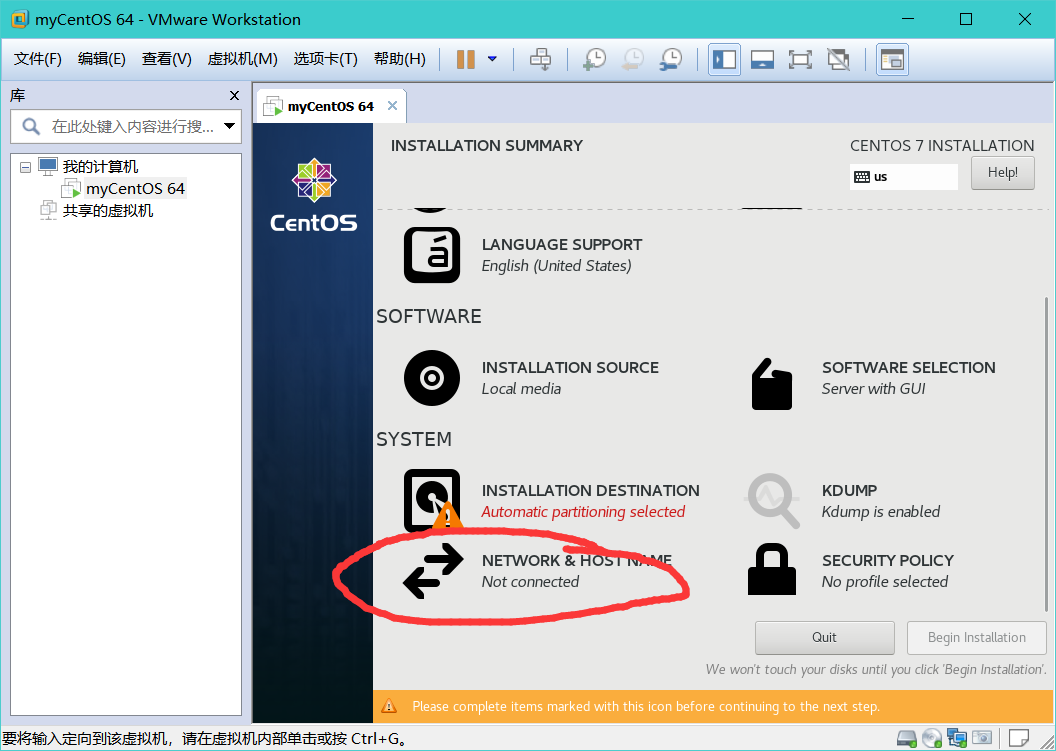The width and height of the screenshot is (1056, 751).
Task: Toggle the library sidebar view button
Action: click(725, 60)
